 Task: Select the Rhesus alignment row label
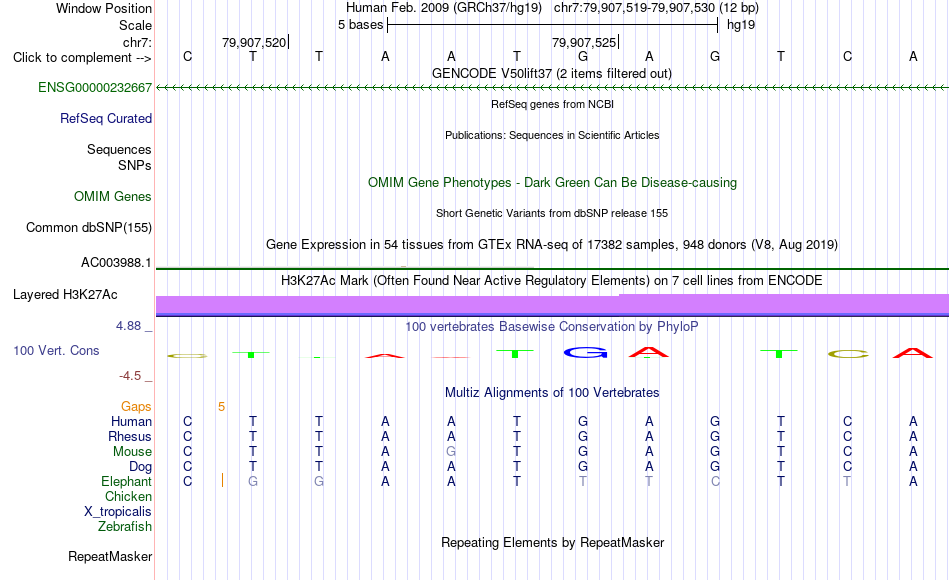click(x=130, y=436)
